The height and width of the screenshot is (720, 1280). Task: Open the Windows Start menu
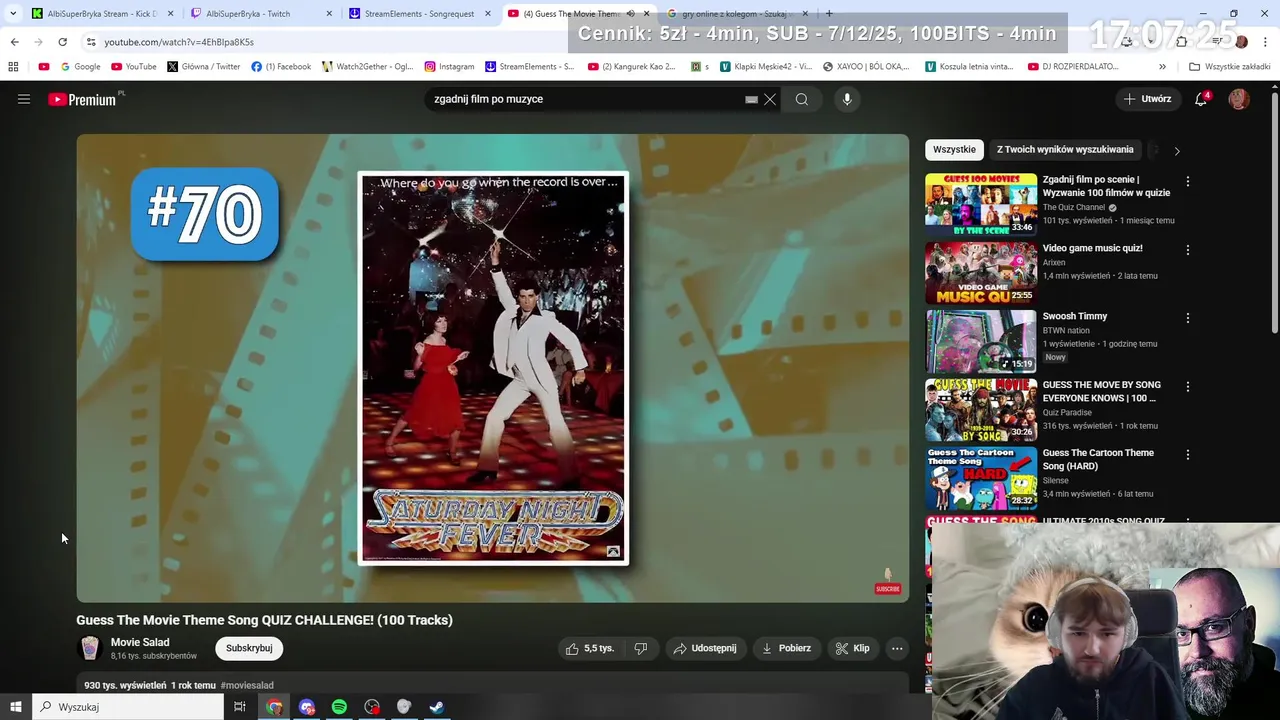click(16, 707)
